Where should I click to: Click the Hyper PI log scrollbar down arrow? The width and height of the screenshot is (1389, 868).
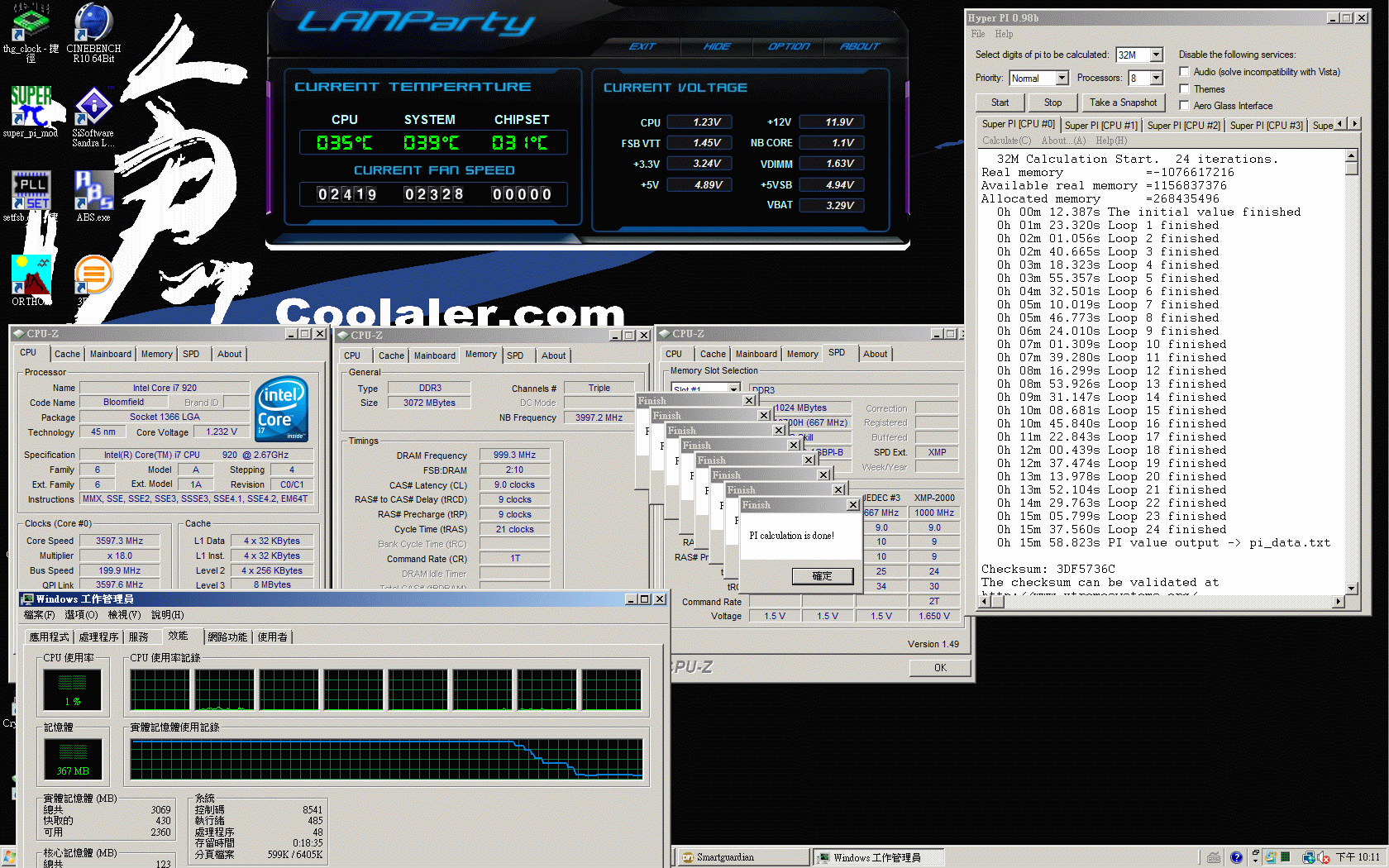1352,589
